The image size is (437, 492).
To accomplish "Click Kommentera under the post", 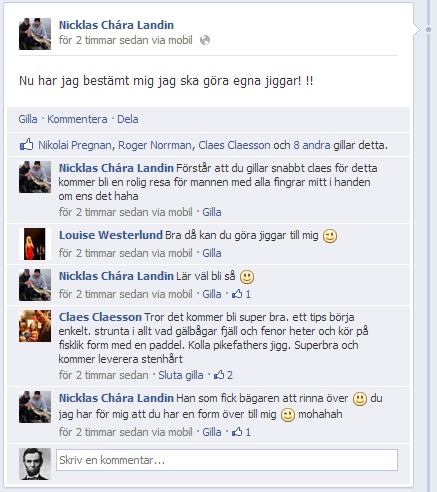I will (77, 119).
